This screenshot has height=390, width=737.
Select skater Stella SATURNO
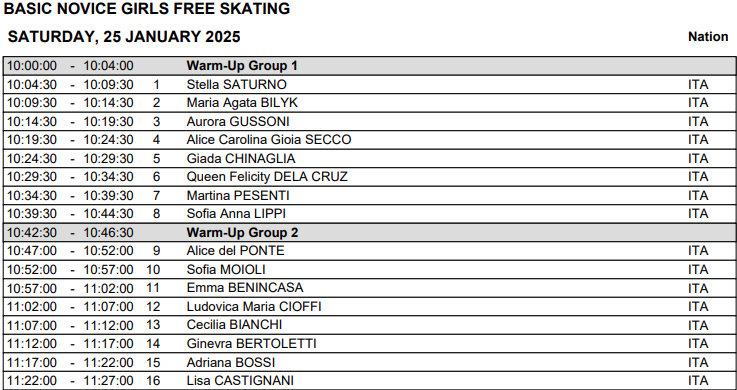[x=236, y=85]
